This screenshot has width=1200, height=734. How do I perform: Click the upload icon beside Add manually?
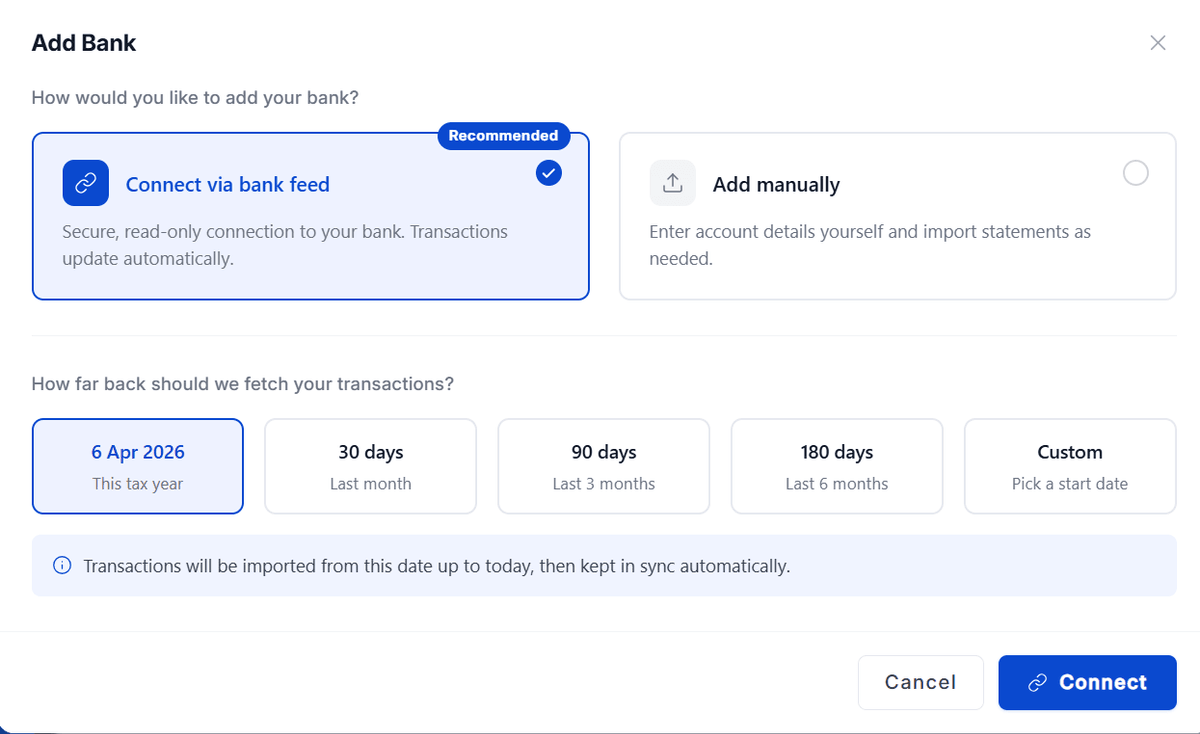(x=672, y=183)
